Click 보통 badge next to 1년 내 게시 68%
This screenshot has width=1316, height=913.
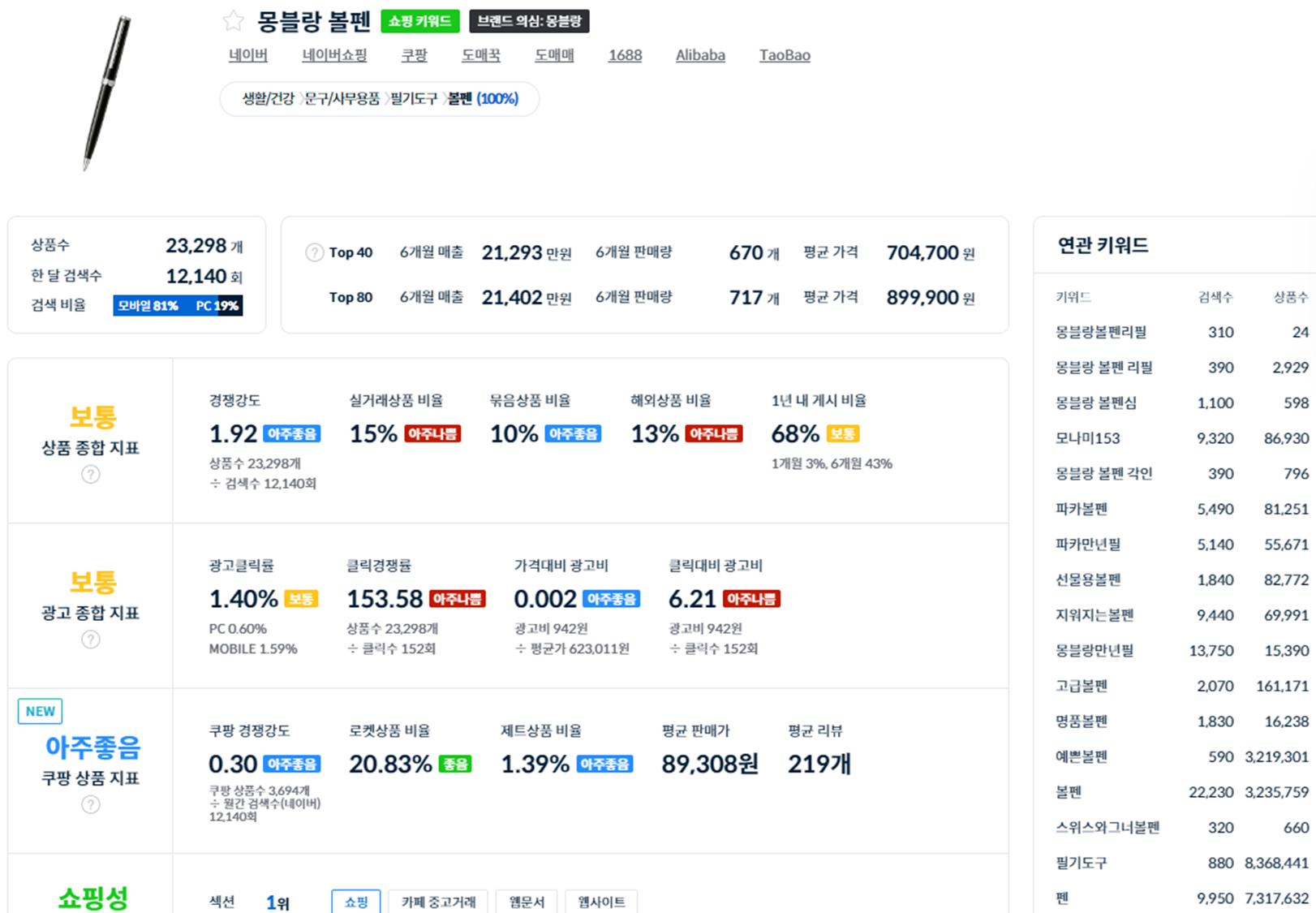coord(843,434)
